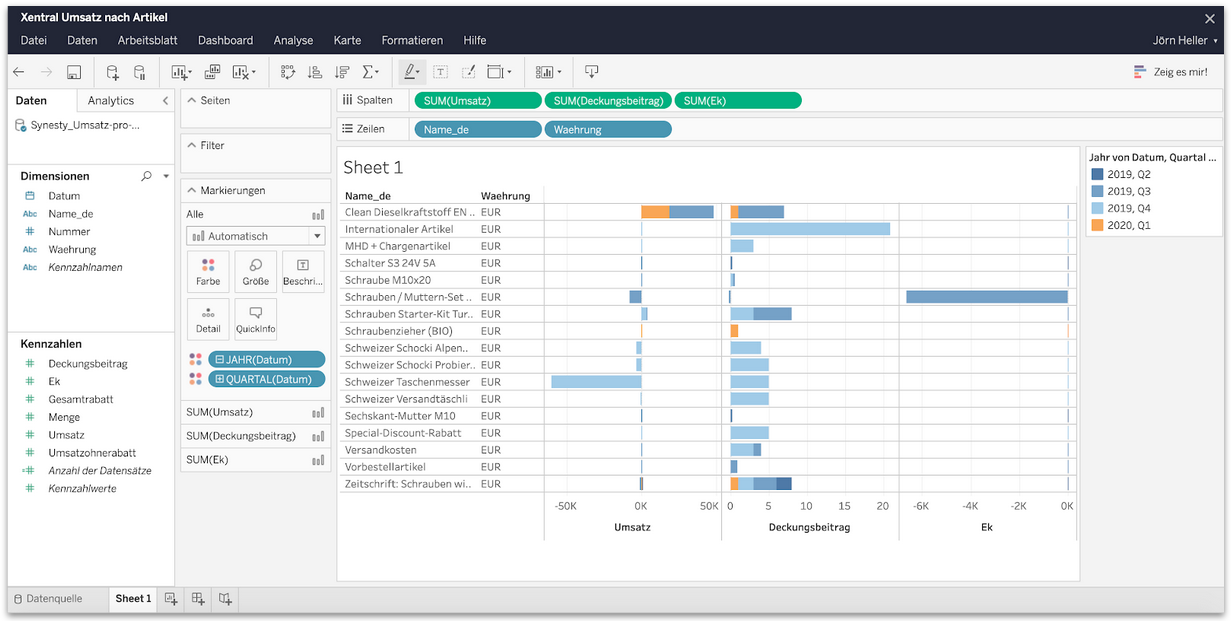The image size is (1231, 621).
Task: Select the 2020, Q1 orange legend swatch
Action: [x=1096, y=225]
